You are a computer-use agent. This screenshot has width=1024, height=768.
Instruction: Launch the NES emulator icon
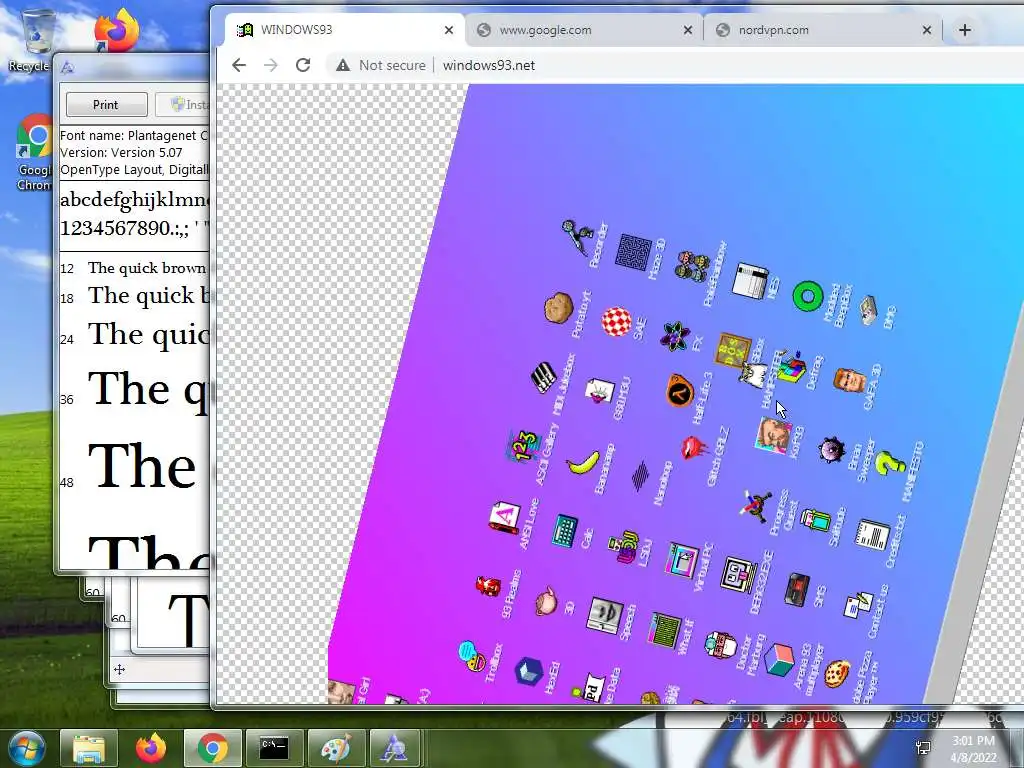tap(751, 280)
